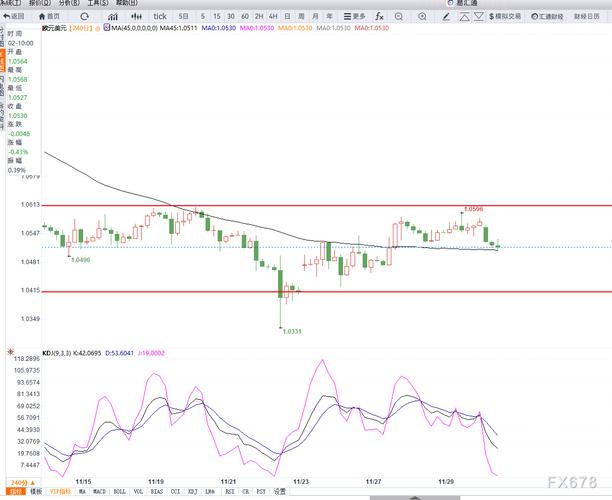Select the VIP指标 tab
The width and height of the screenshot is (612, 500).
pyautogui.click(x=60, y=491)
